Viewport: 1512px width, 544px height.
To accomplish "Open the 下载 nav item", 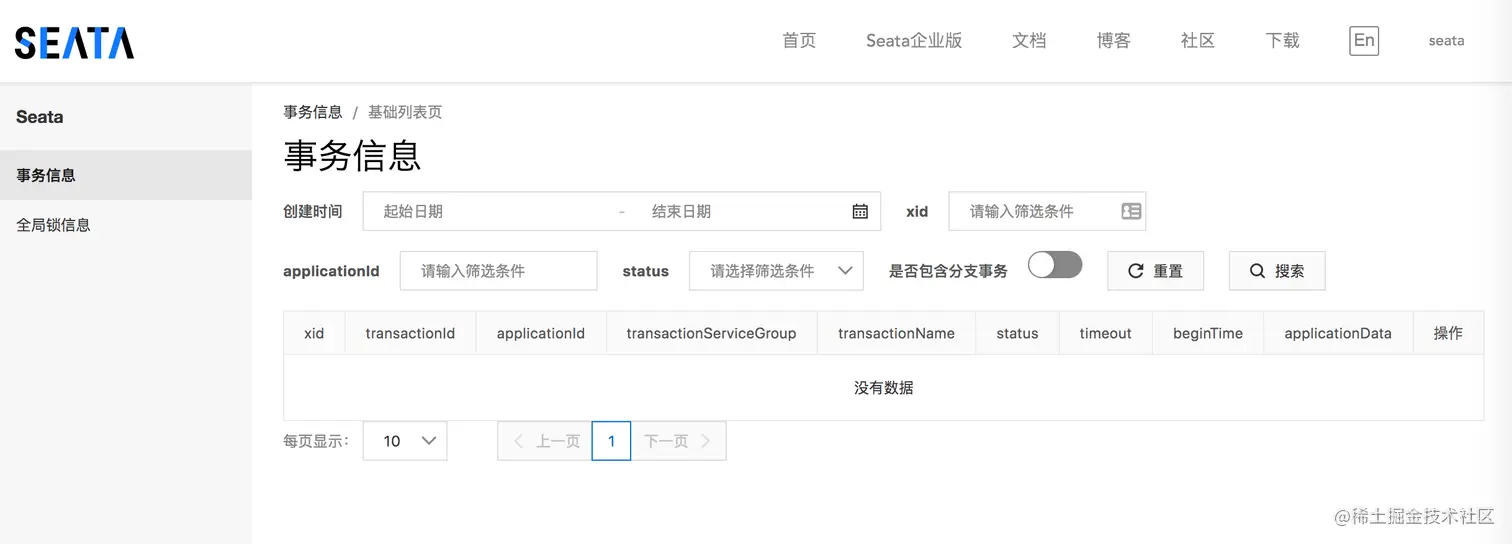I will click(1282, 41).
